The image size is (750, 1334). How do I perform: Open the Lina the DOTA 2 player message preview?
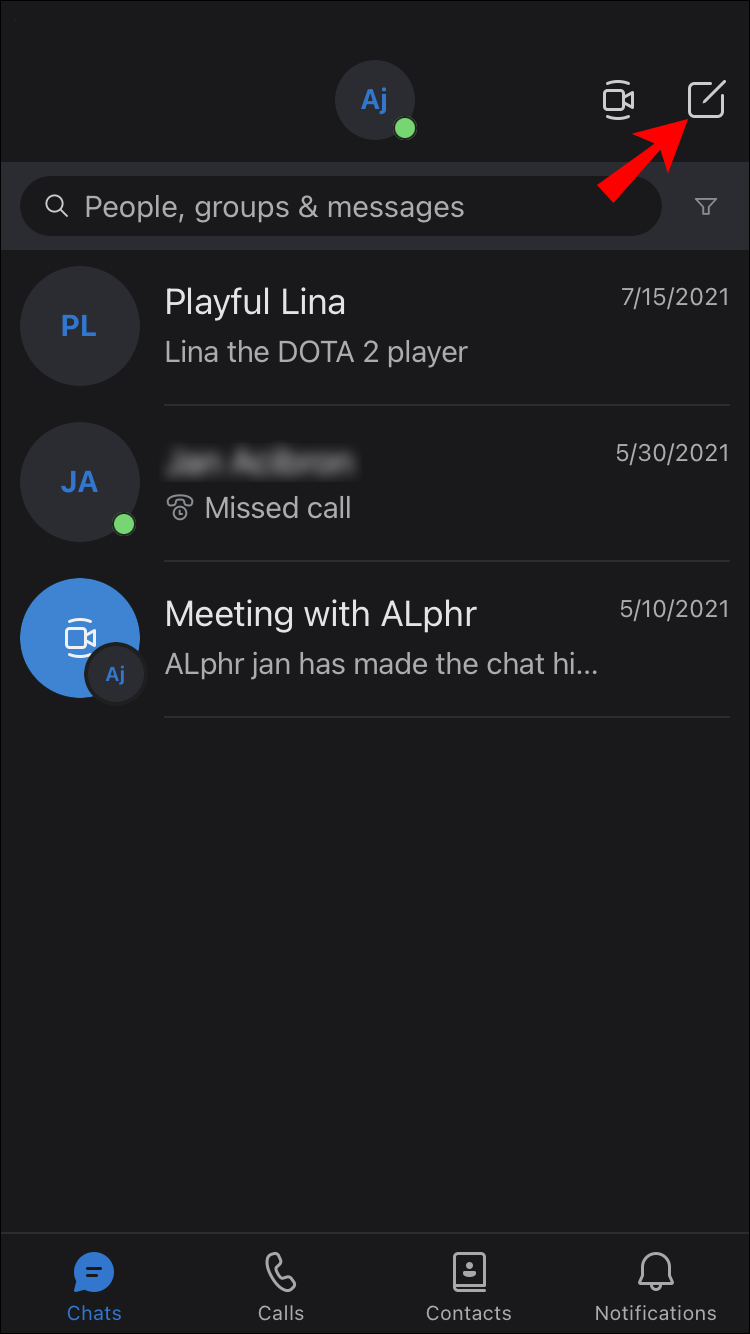point(316,352)
